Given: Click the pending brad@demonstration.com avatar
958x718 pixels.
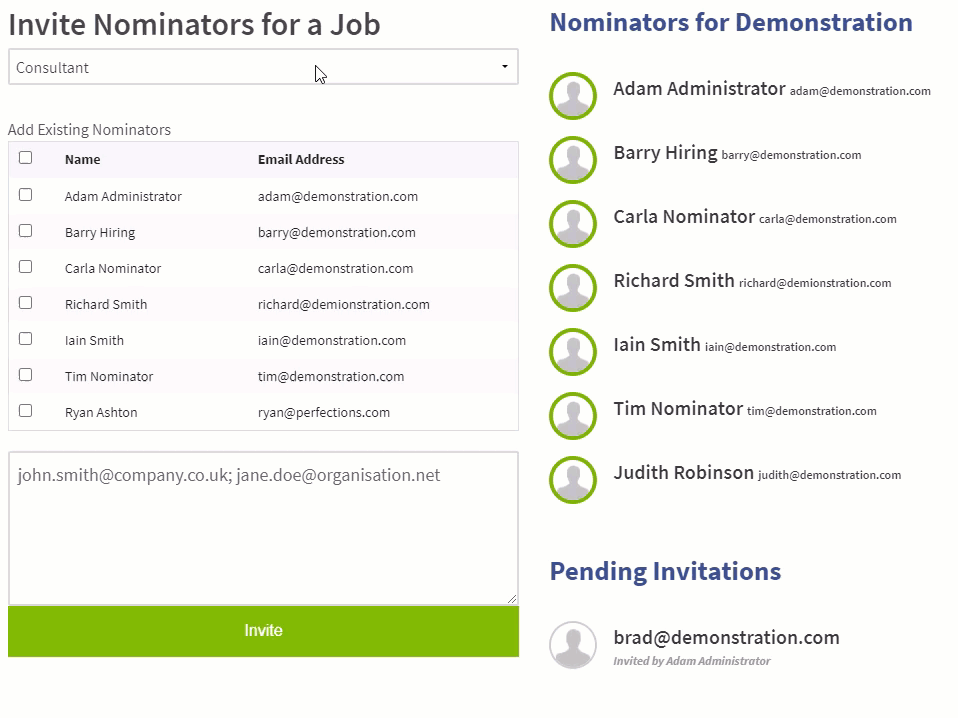Looking at the screenshot, I should point(573,645).
